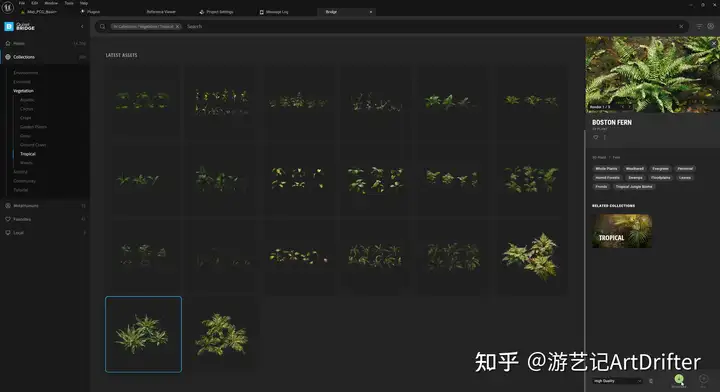Open download settings icon beside quality dropdown
Screen dimensions: 720x392
(651, 381)
